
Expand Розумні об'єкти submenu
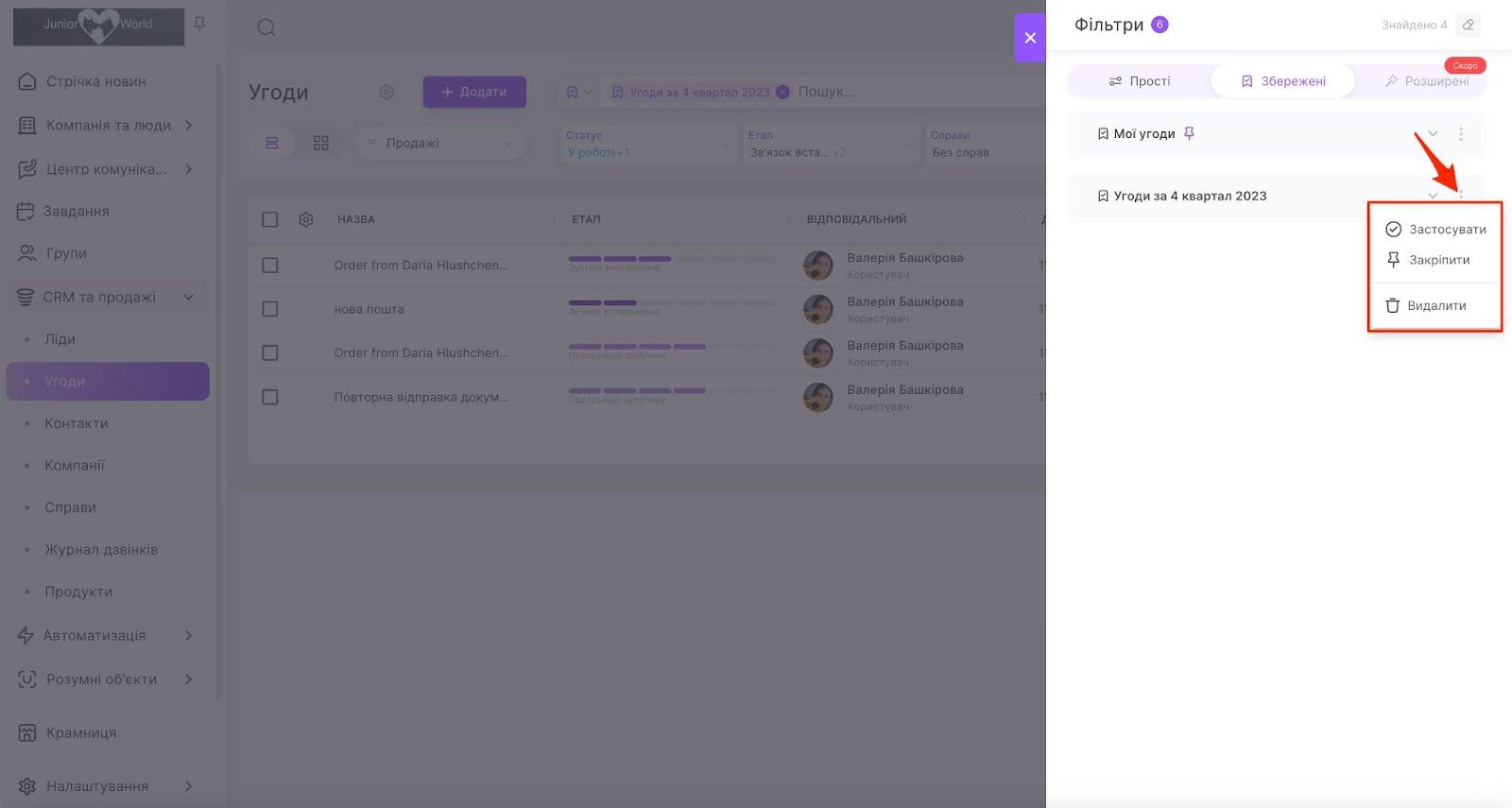(x=189, y=679)
